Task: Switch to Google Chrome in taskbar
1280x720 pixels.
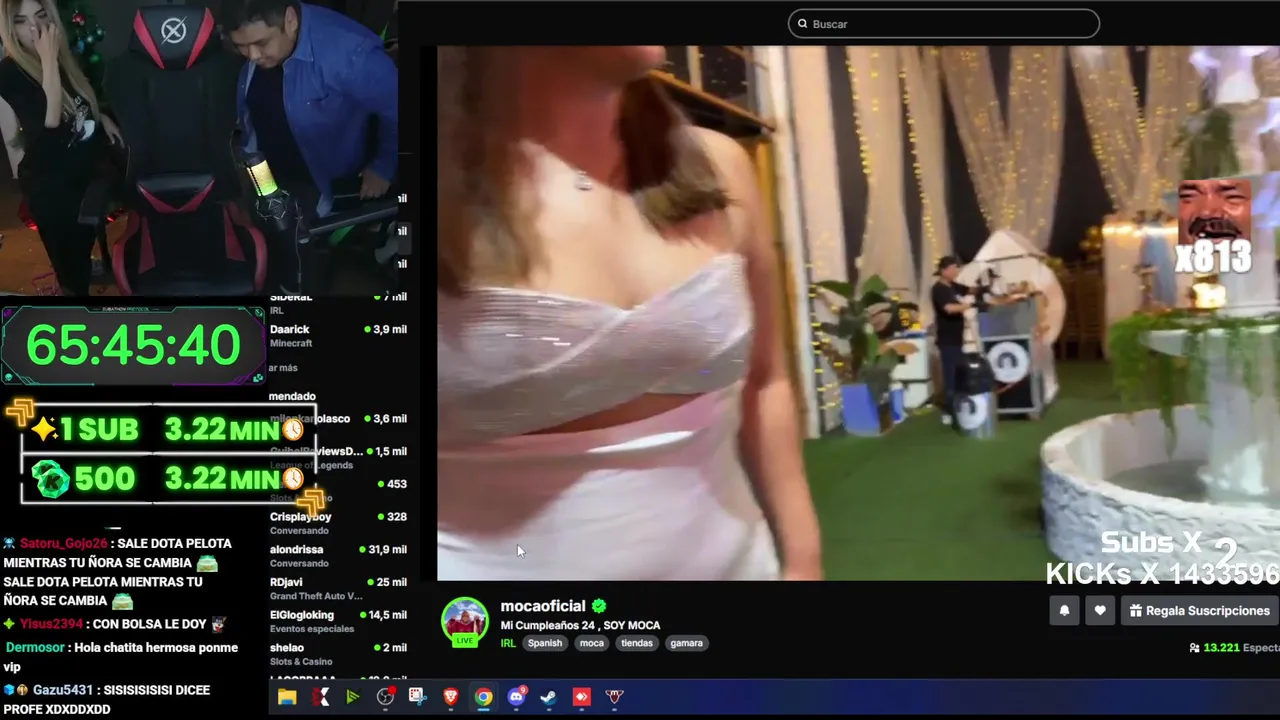Action: click(x=484, y=697)
